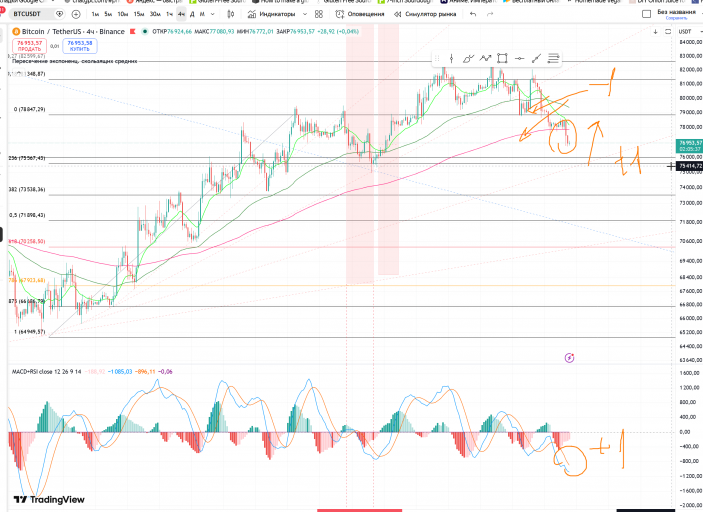Click the redo arrow

click(490, 14)
